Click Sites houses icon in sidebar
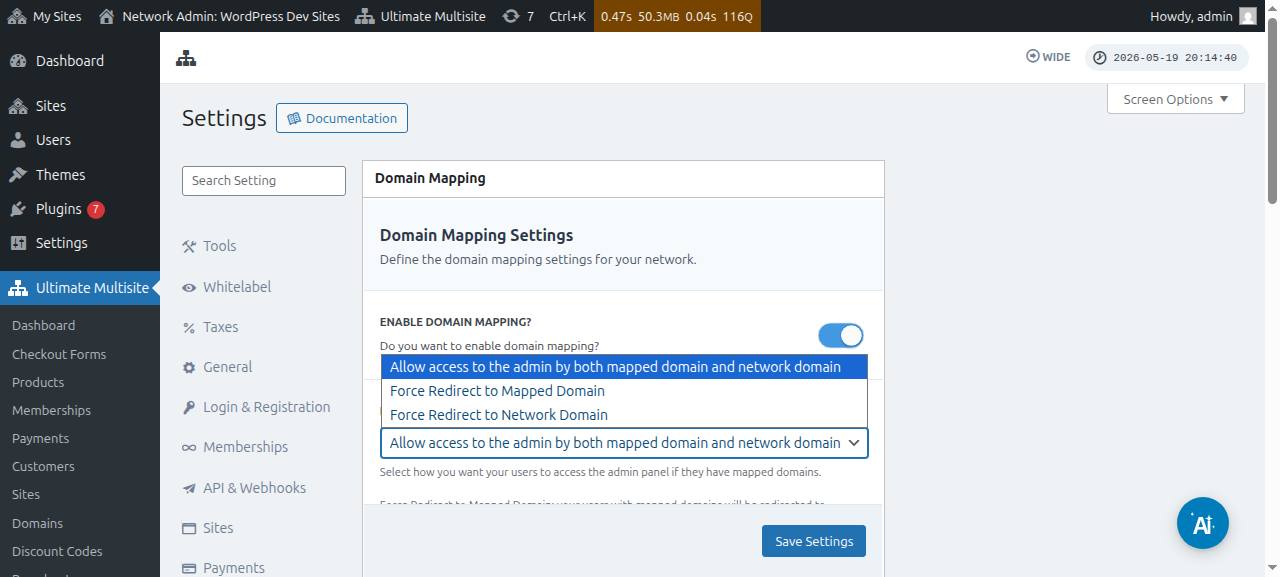Image resolution: width=1280 pixels, height=577 pixels. (18, 106)
